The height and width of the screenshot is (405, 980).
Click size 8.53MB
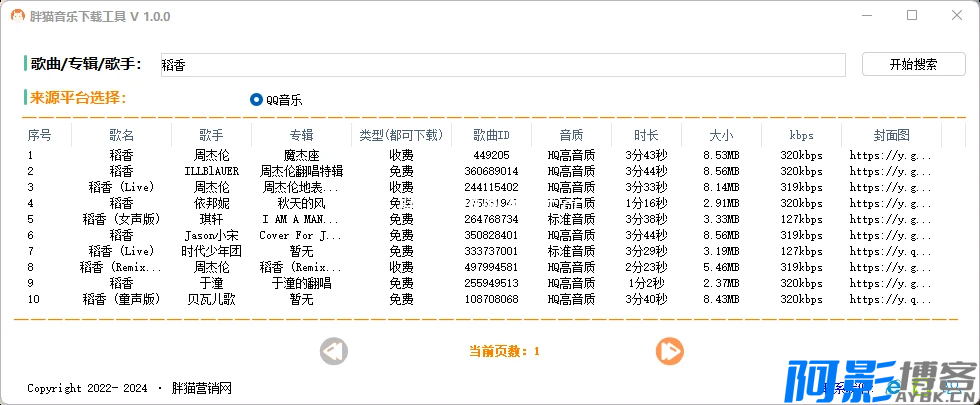click(x=721, y=155)
